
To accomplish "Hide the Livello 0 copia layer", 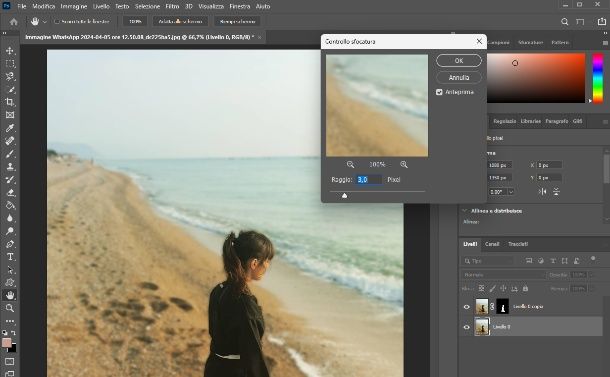I will pyautogui.click(x=466, y=307).
